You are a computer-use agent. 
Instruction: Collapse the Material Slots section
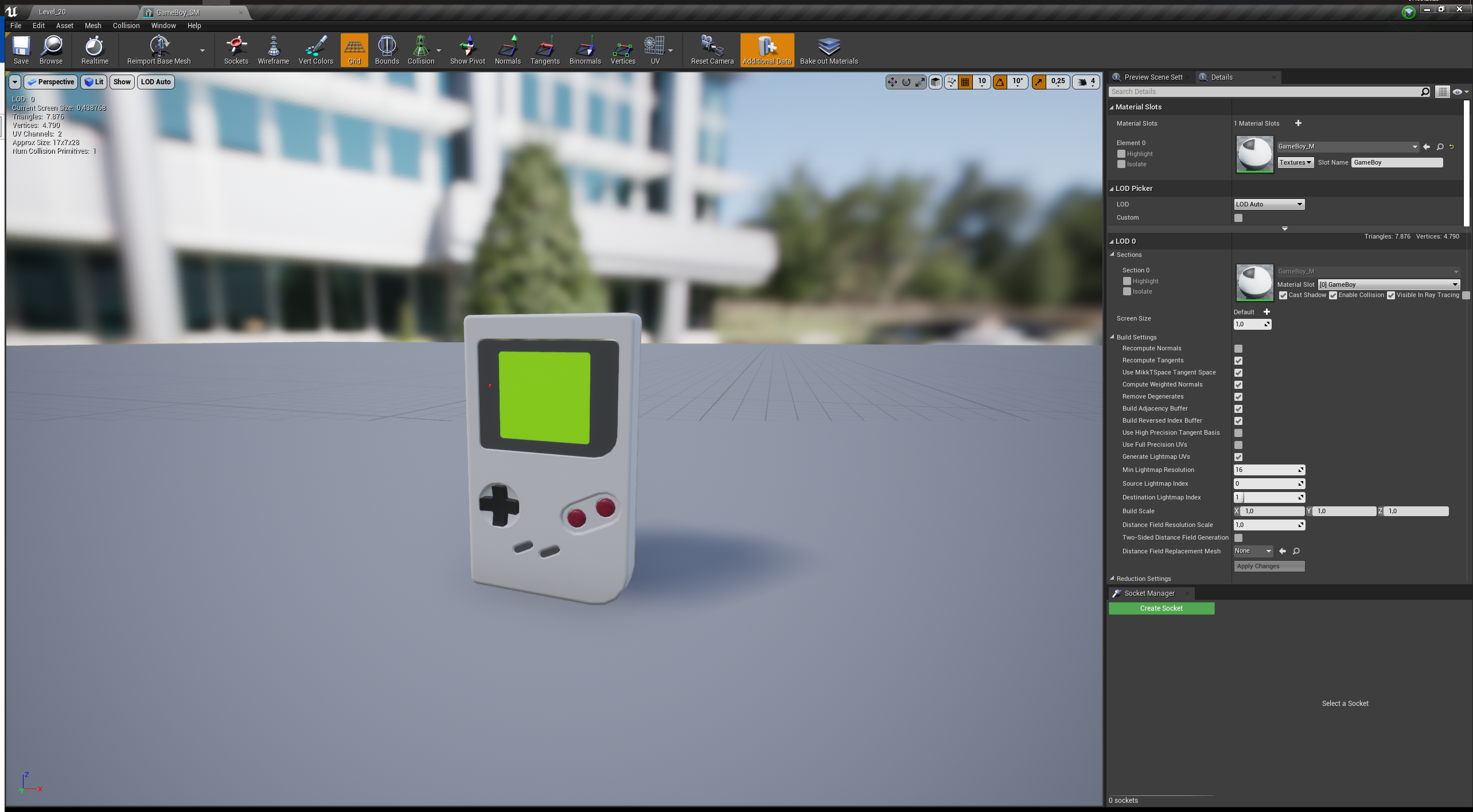tap(1112, 107)
